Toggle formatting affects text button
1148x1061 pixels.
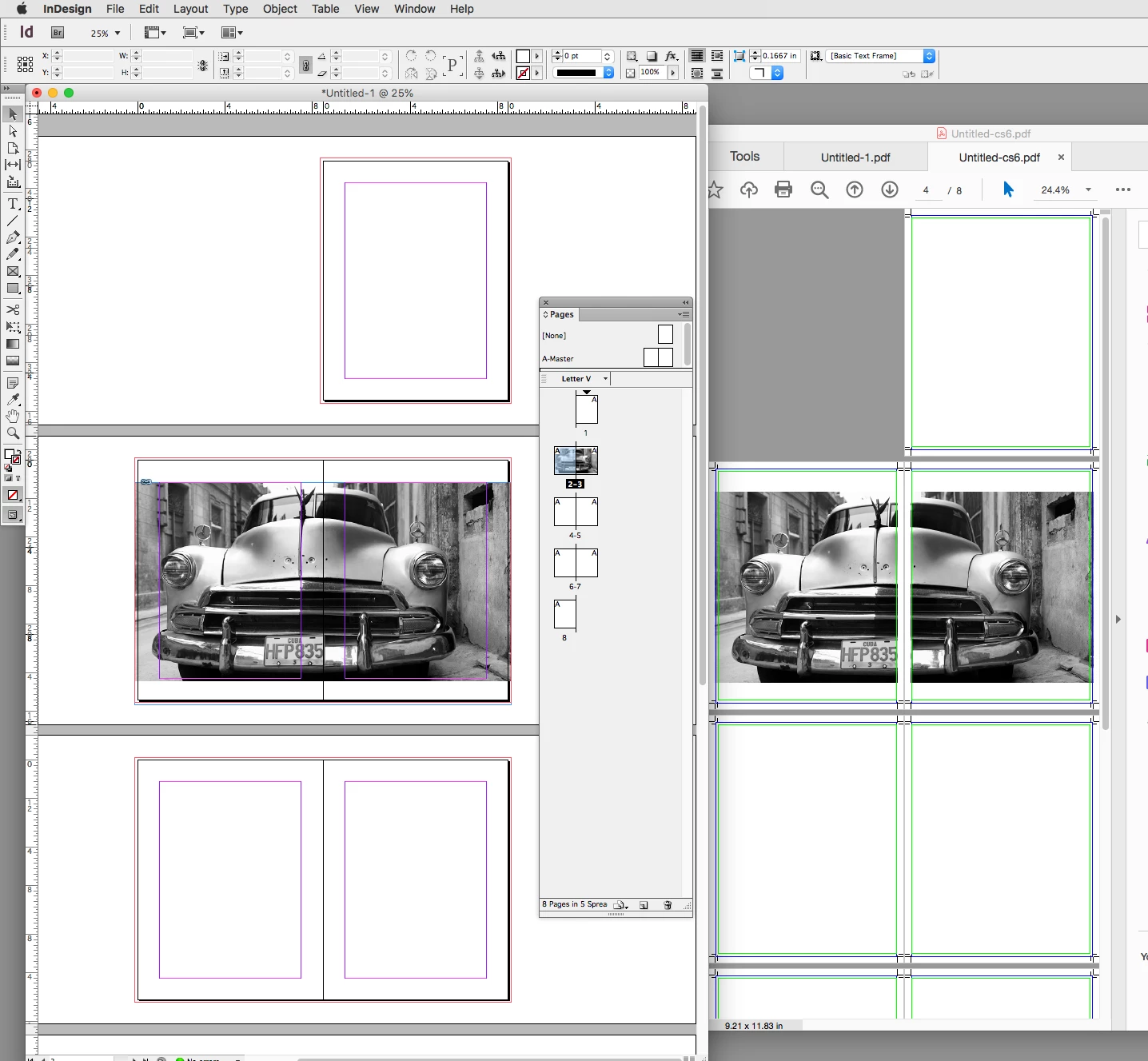coord(18,478)
